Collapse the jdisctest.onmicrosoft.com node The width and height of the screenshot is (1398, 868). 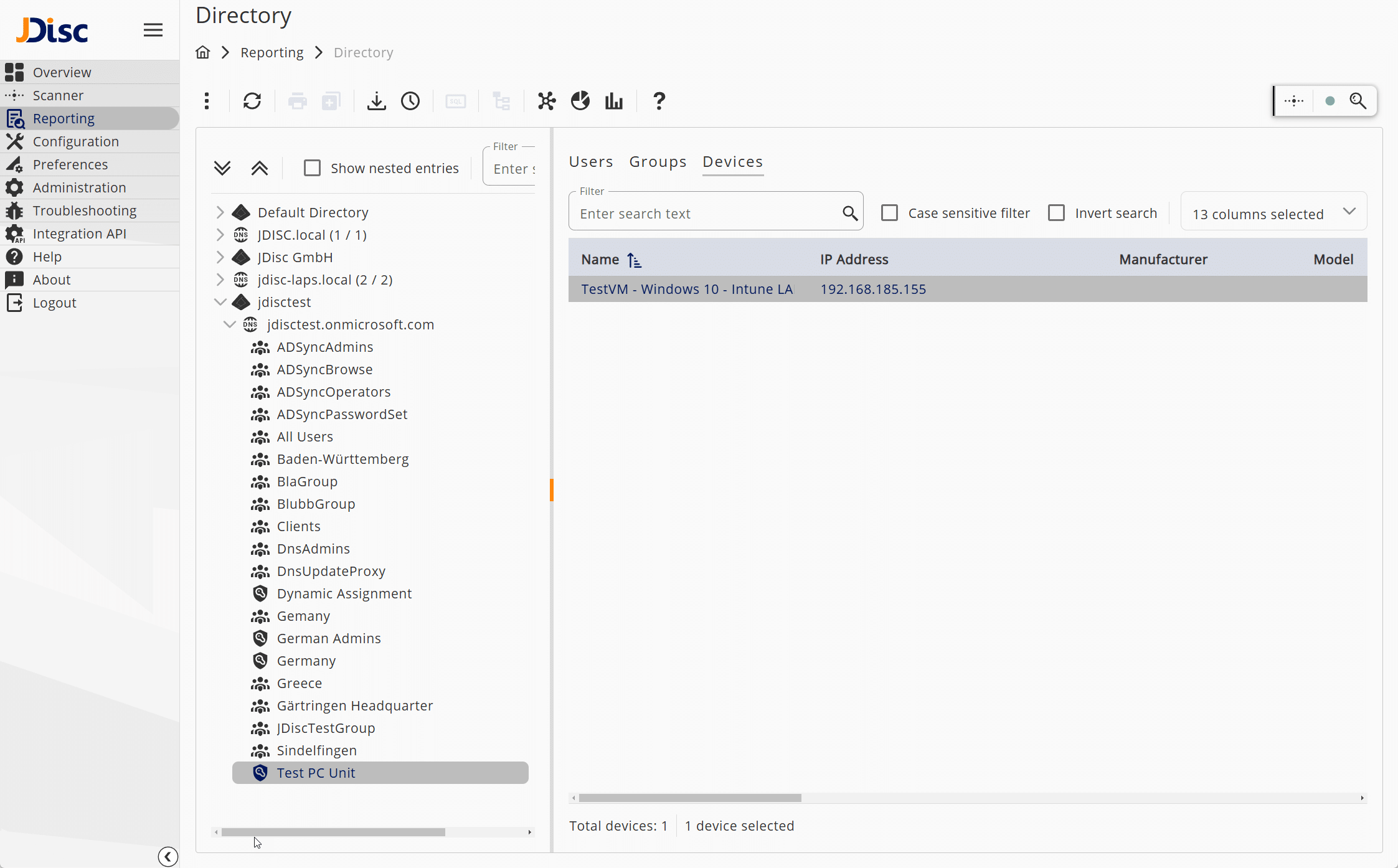click(x=229, y=324)
